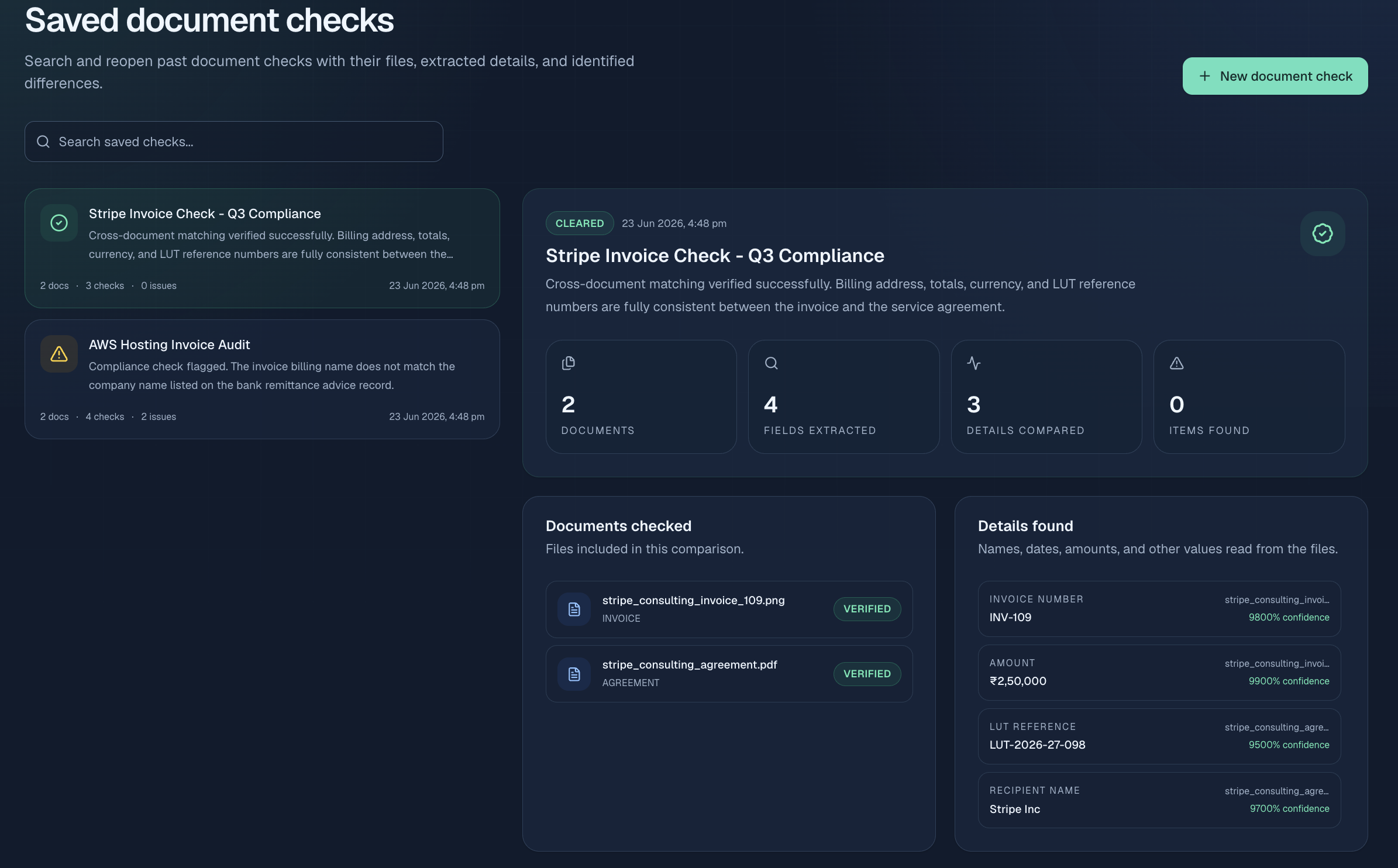Click 9500% confidence label
This screenshot has width=1398, height=868.
pyautogui.click(x=1289, y=745)
